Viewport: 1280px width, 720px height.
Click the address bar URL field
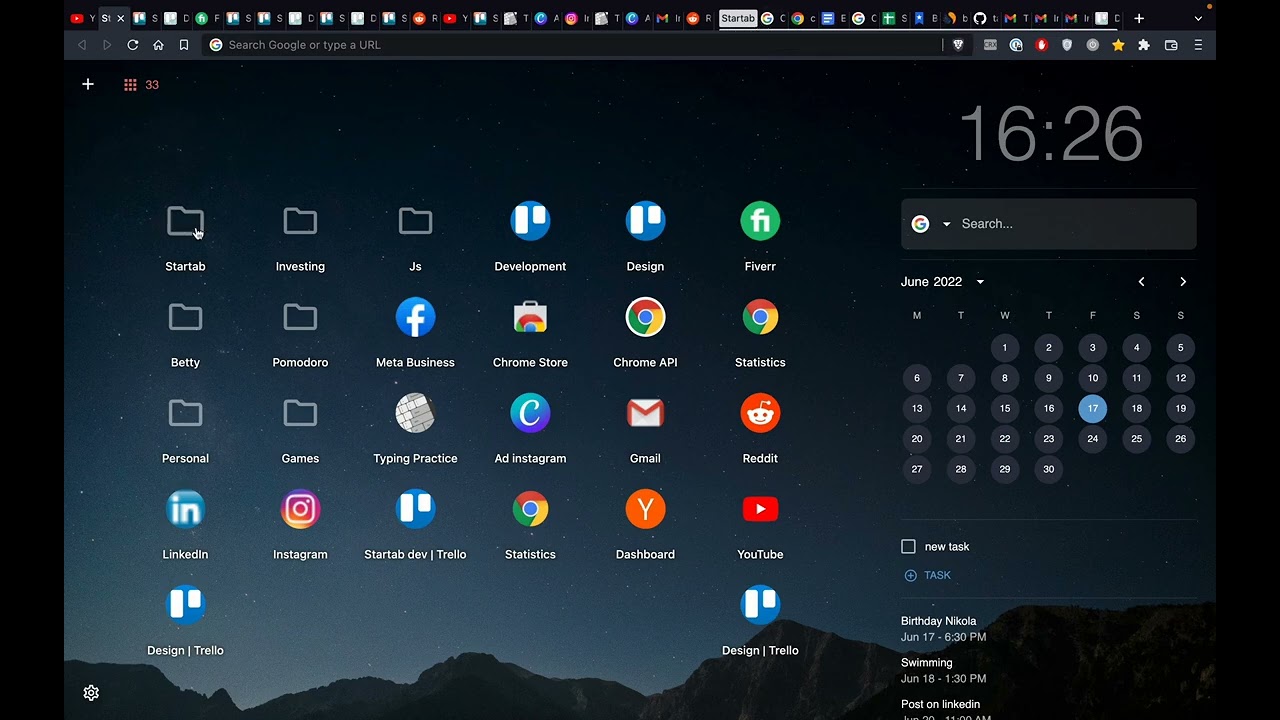tap(572, 45)
